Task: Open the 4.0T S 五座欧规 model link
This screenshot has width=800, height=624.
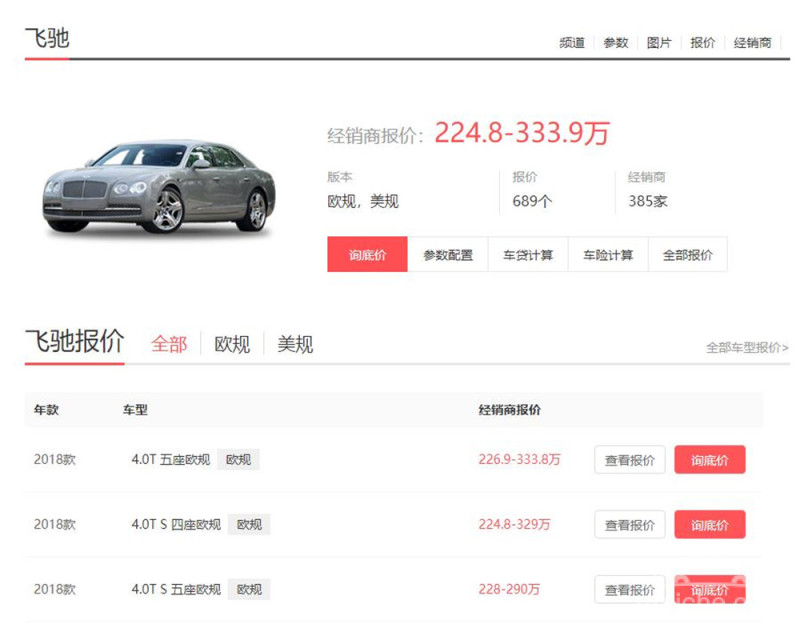Action: click(176, 590)
